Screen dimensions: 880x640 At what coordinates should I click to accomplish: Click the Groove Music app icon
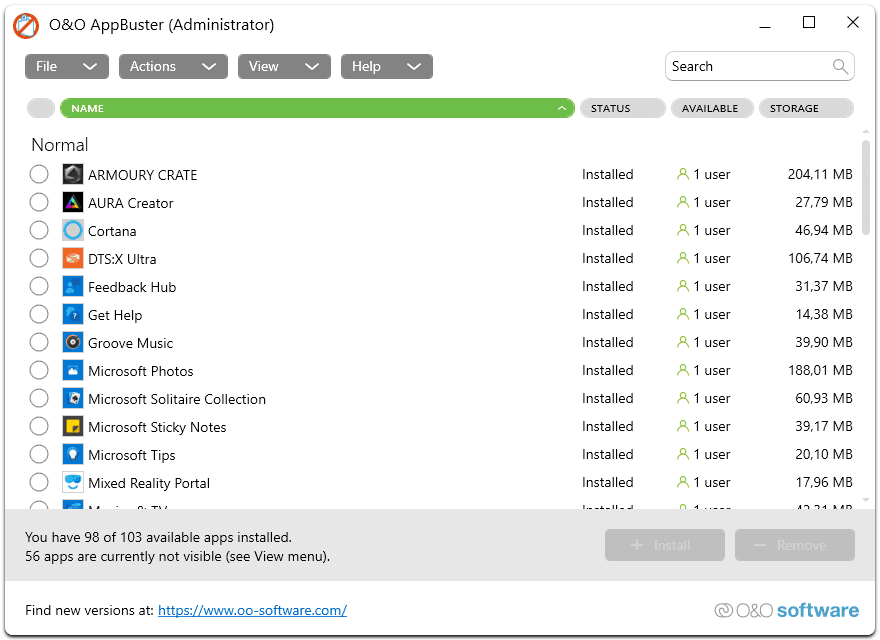point(72,342)
